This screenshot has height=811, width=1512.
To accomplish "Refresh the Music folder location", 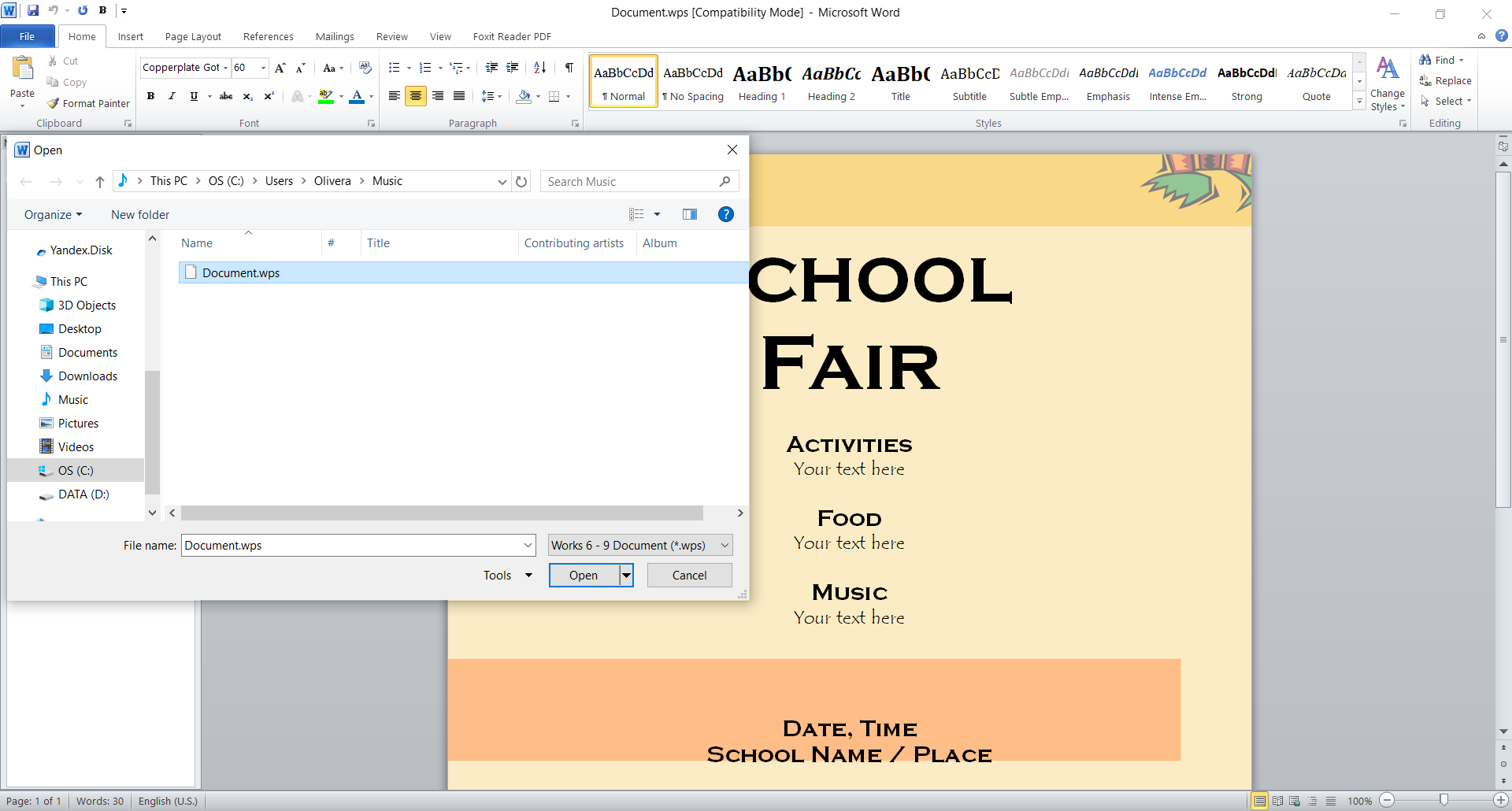I will (521, 182).
